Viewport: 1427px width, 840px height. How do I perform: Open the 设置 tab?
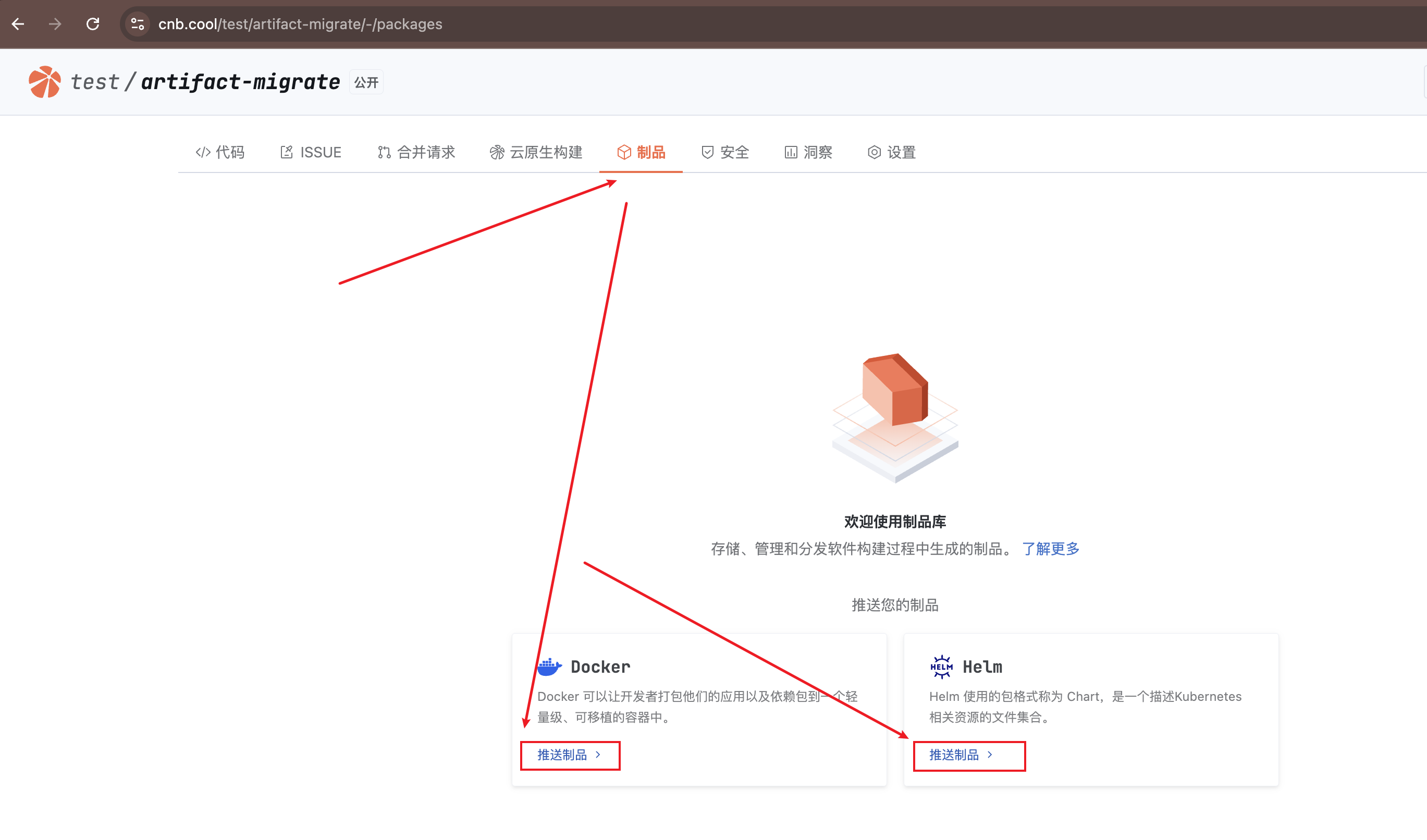click(891, 152)
